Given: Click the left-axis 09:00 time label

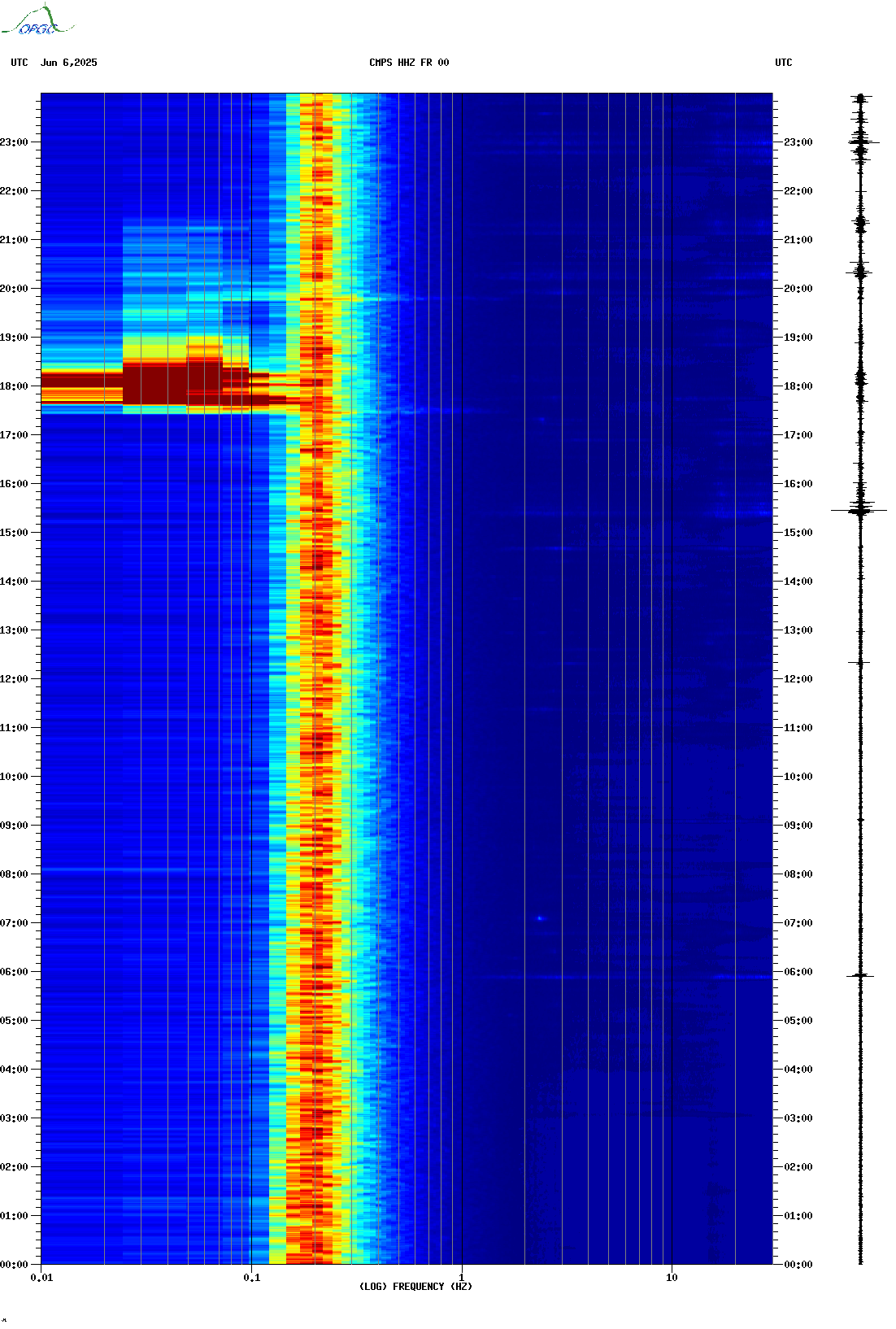Looking at the screenshot, I should (14, 826).
